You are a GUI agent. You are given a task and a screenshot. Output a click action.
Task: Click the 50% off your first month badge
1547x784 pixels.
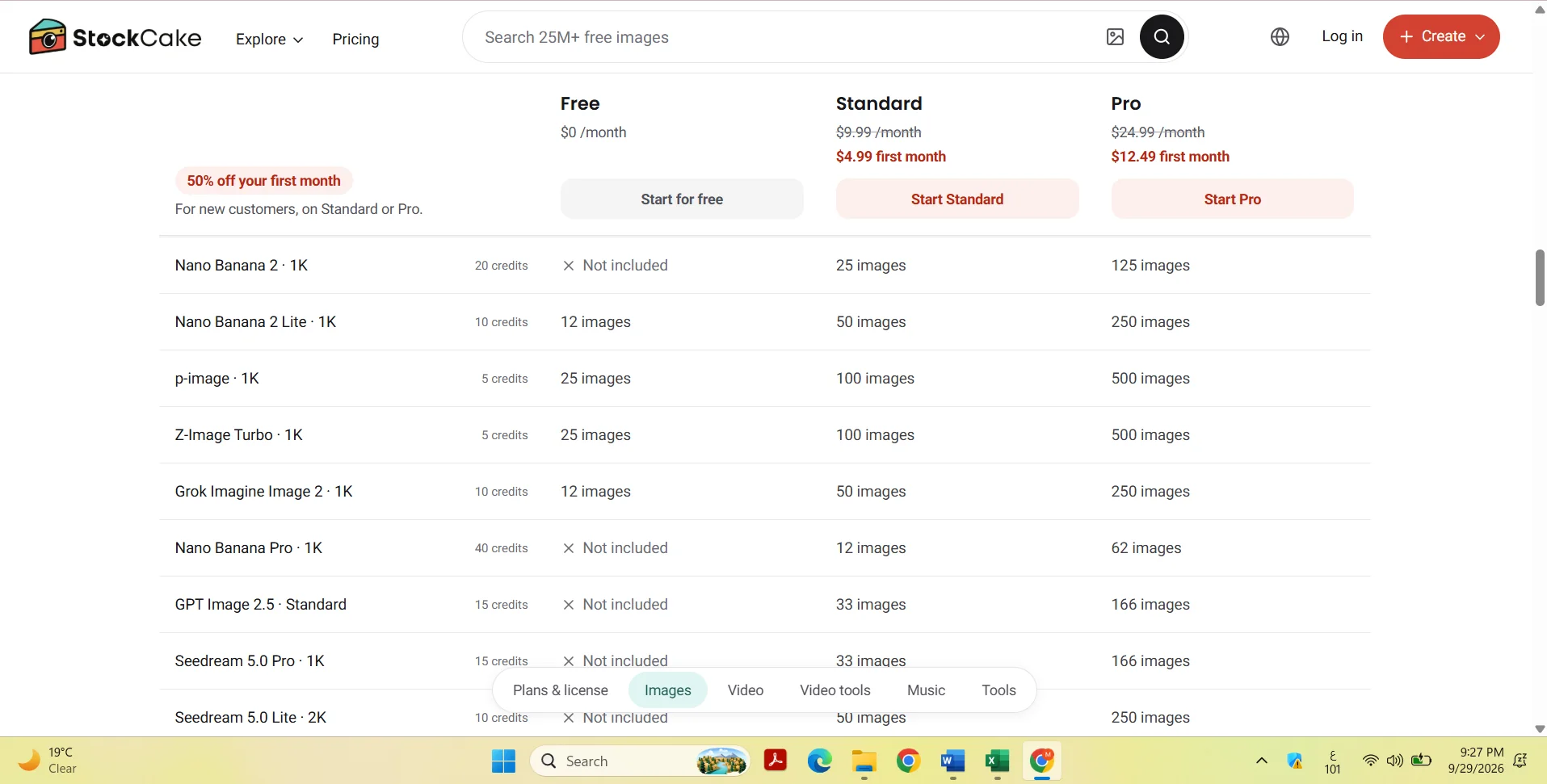tap(264, 181)
